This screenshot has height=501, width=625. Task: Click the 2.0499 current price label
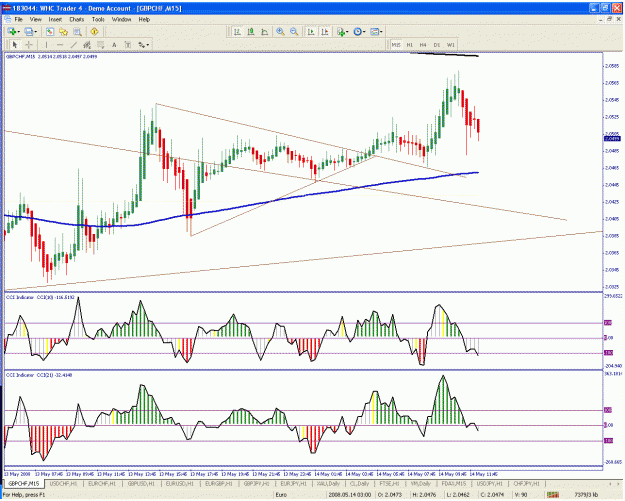pyautogui.click(x=612, y=138)
